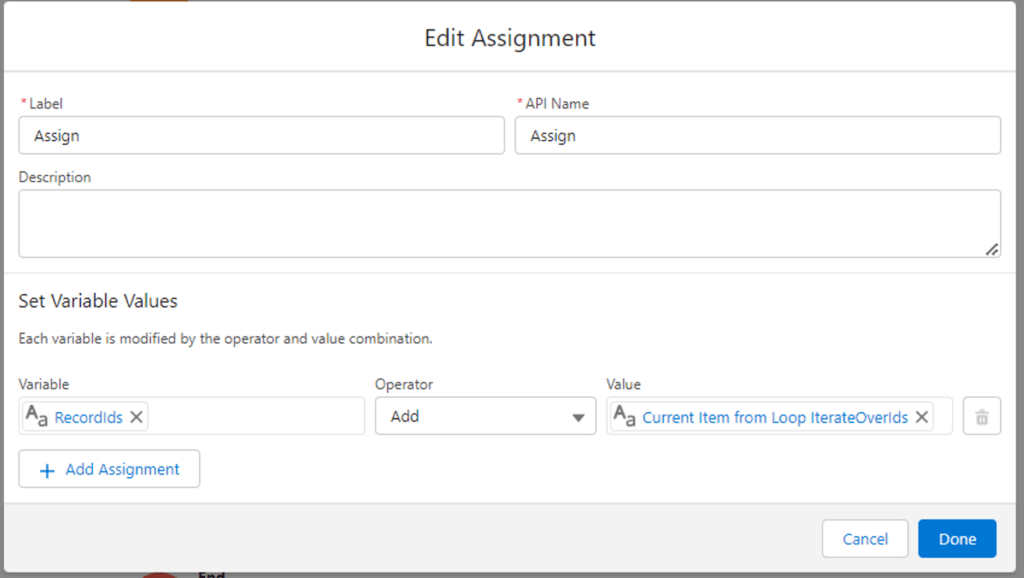The image size is (1024, 578).
Task: Delete the assignment row with trash icon
Action: pyautogui.click(x=982, y=416)
